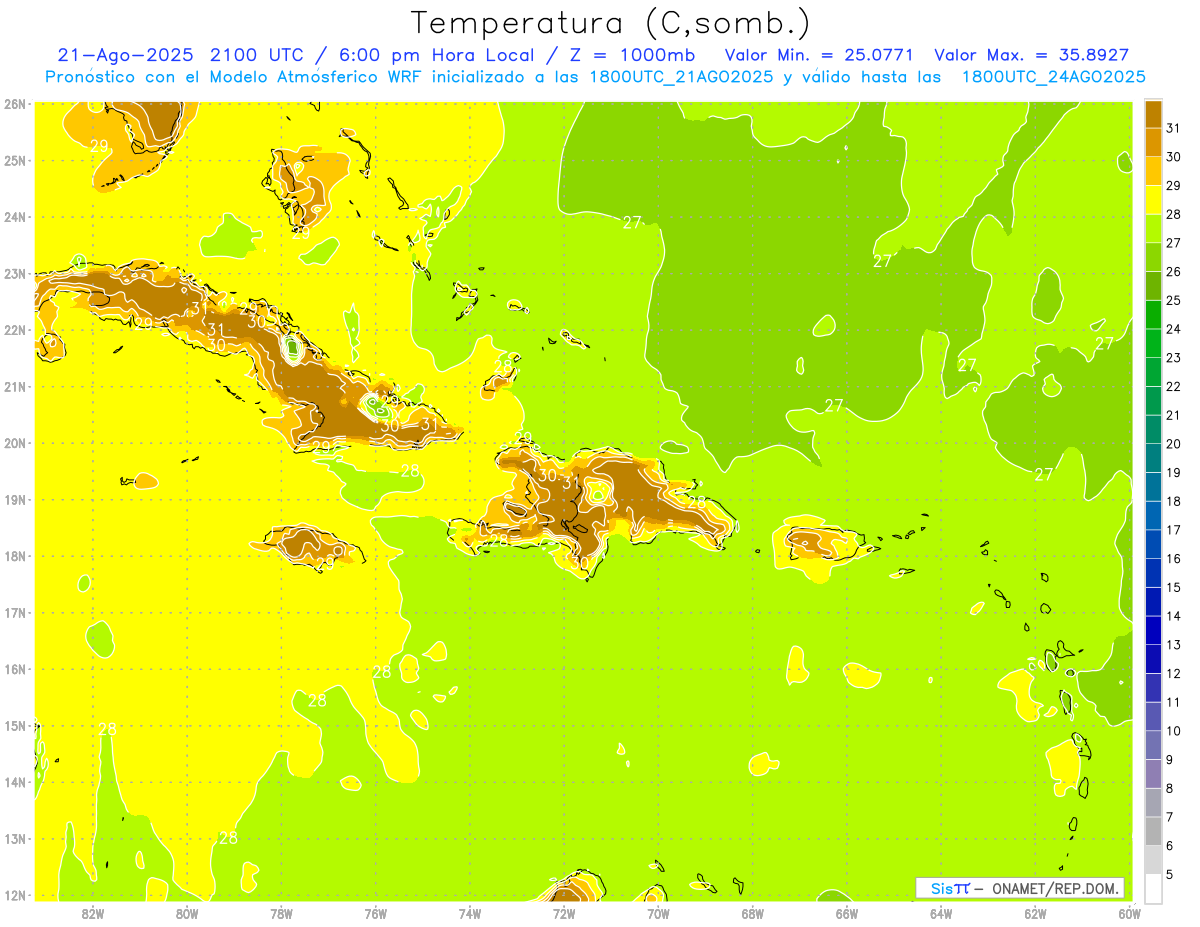
Task: Click the '18N' latitude axis label
Action: 15,556
